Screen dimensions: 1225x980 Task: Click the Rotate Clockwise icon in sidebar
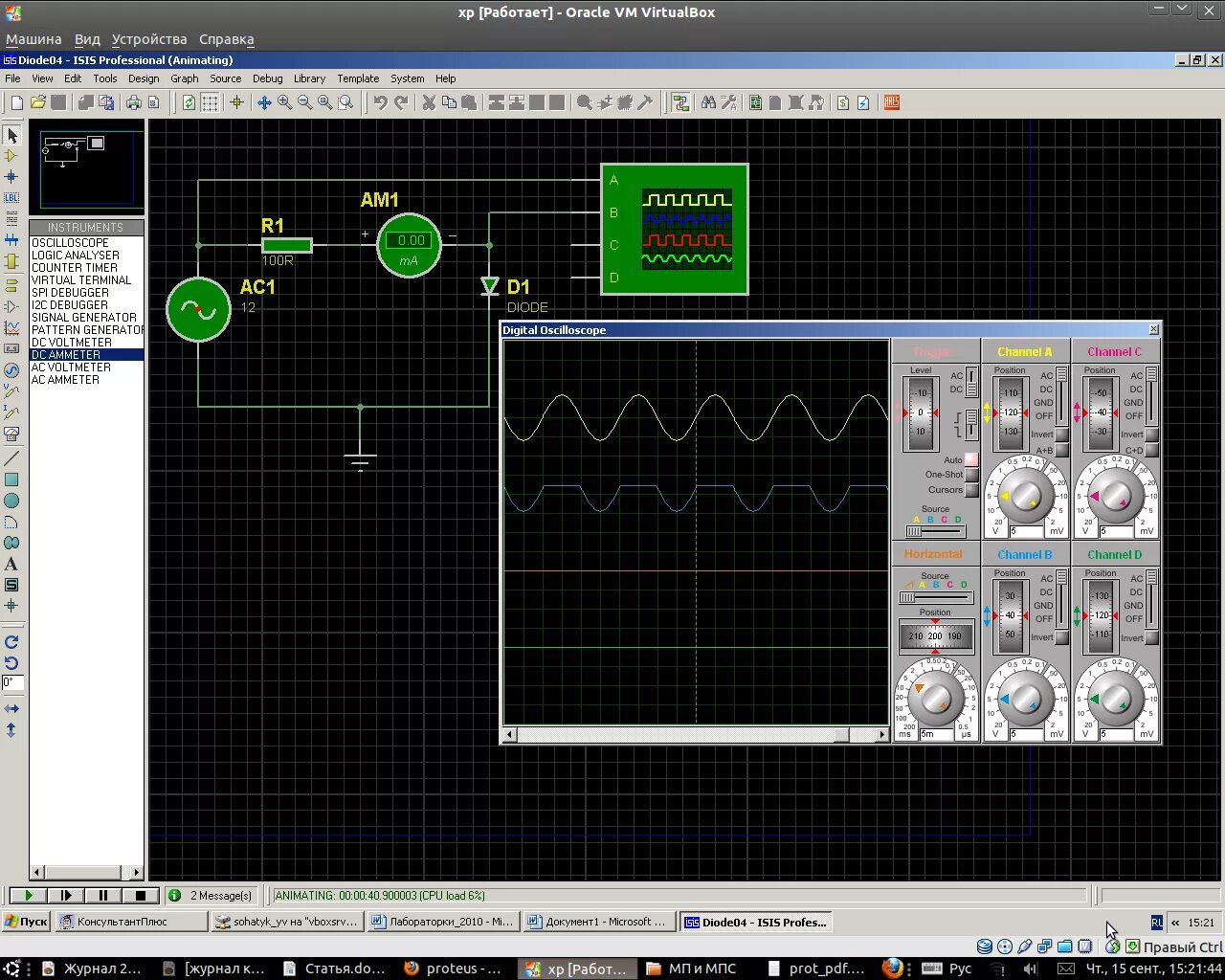tap(11, 642)
